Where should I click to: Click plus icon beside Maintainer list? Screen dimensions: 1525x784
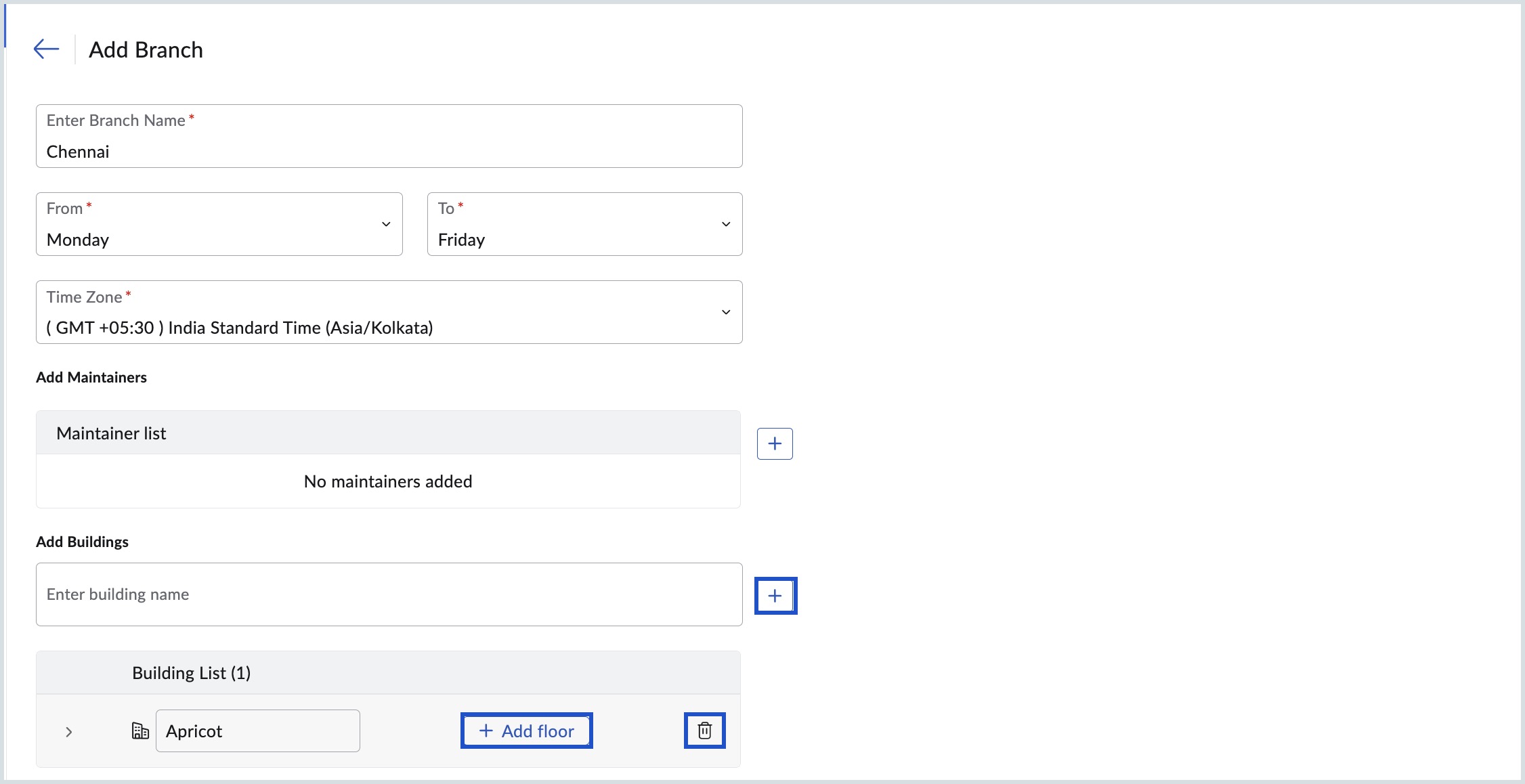(x=775, y=443)
